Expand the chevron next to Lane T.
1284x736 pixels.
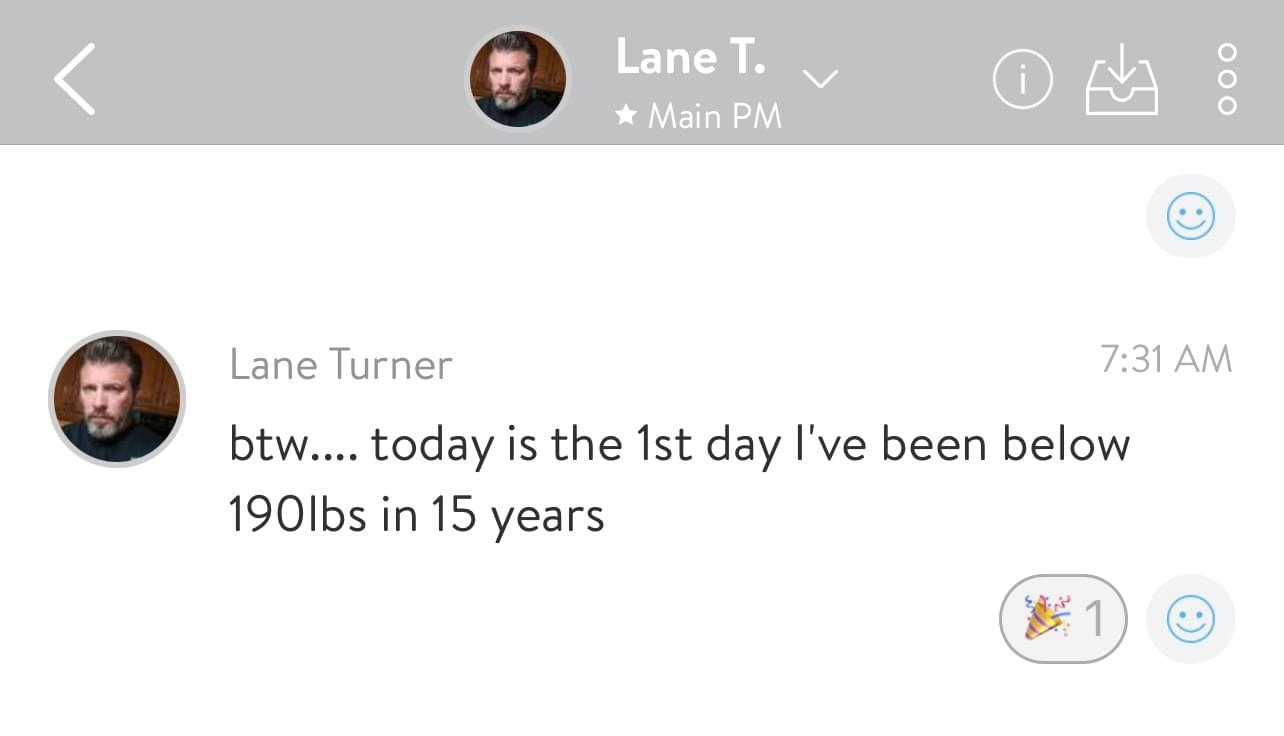(821, 78)
